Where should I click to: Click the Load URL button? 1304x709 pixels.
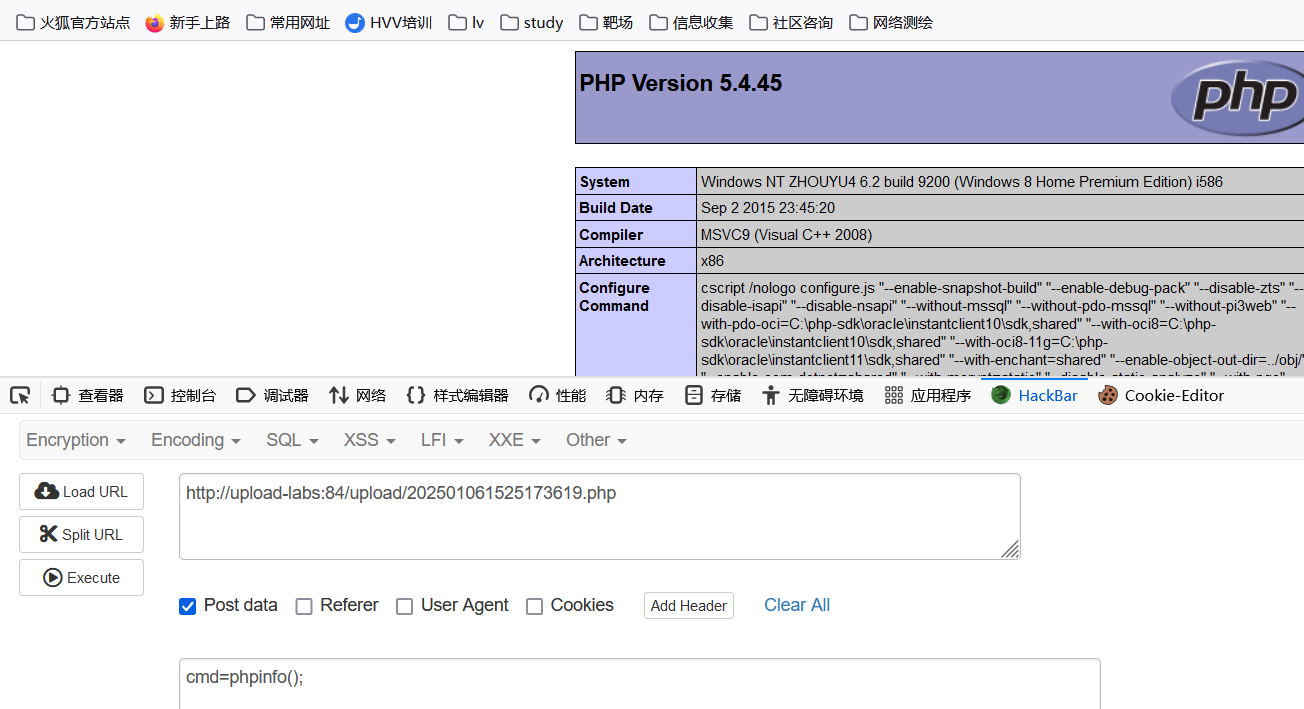[81, 492]
